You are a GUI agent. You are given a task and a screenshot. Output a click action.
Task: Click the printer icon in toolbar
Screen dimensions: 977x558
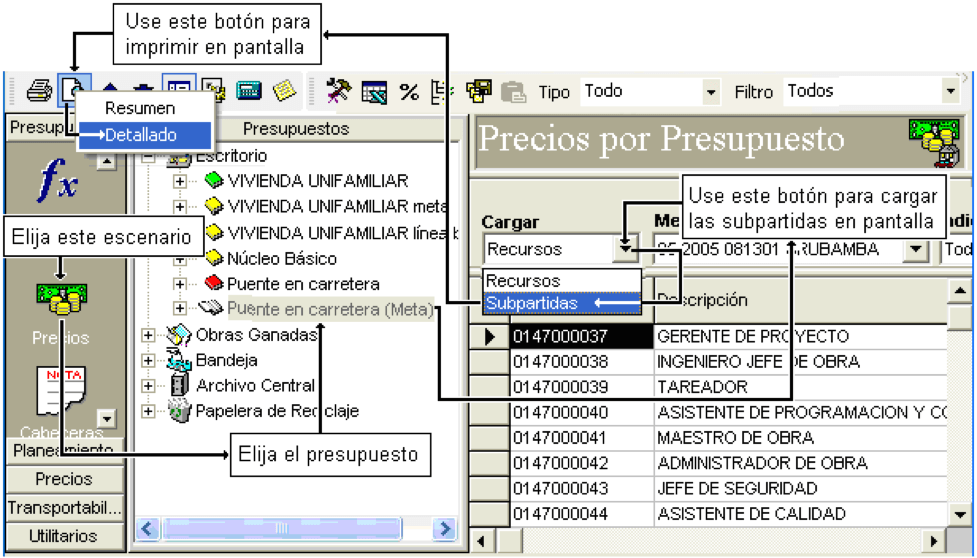click(39, 92)
